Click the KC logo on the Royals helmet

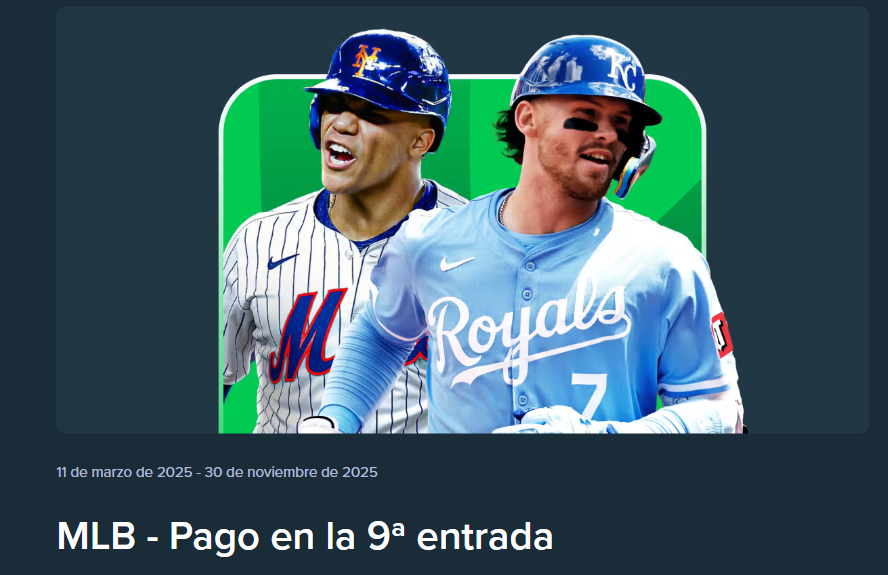coord(625,69)
